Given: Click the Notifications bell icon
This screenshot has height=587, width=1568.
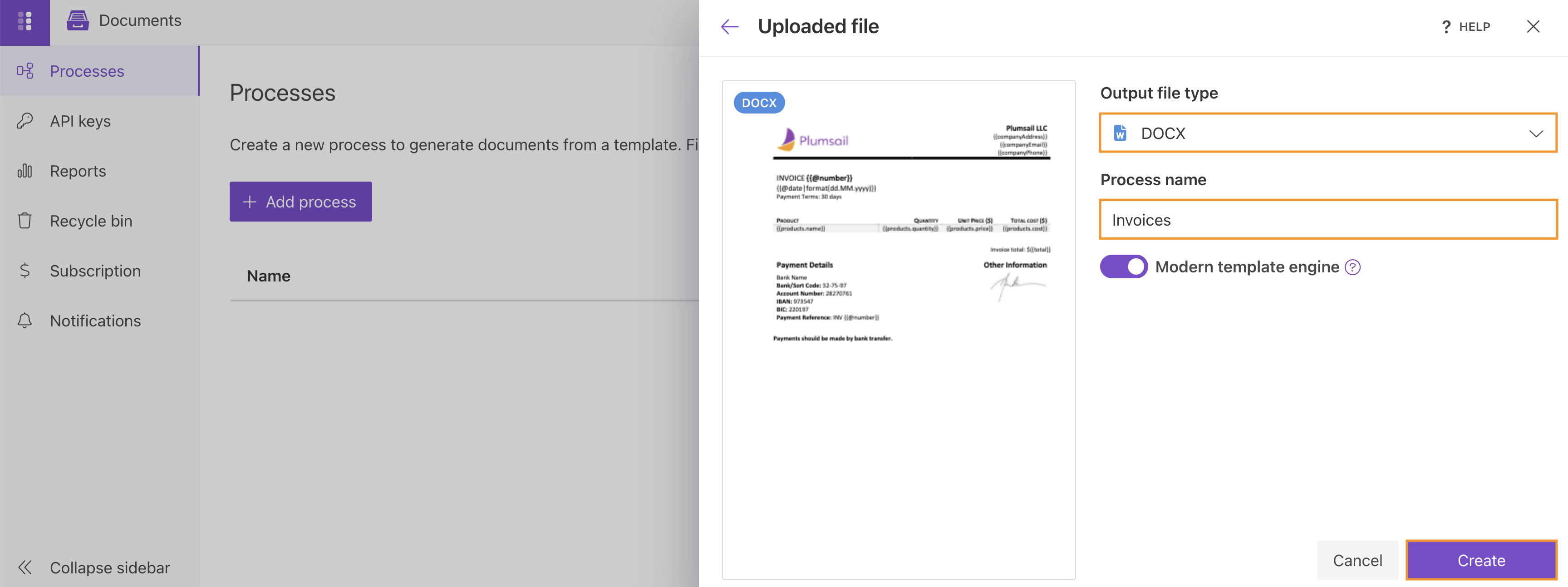Looking at the screenshot, I should [x=25, y=321].
